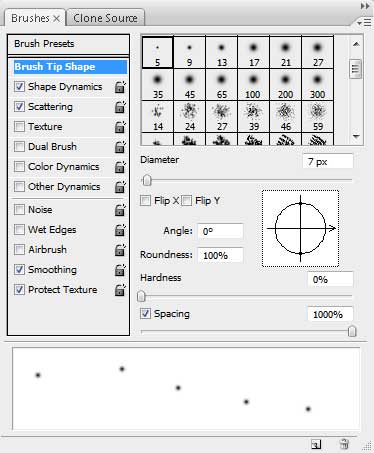The height and width of the screenshot is (453, 374).
Task: Enable the Airbrush checkbox
Action: pos(19,250)
